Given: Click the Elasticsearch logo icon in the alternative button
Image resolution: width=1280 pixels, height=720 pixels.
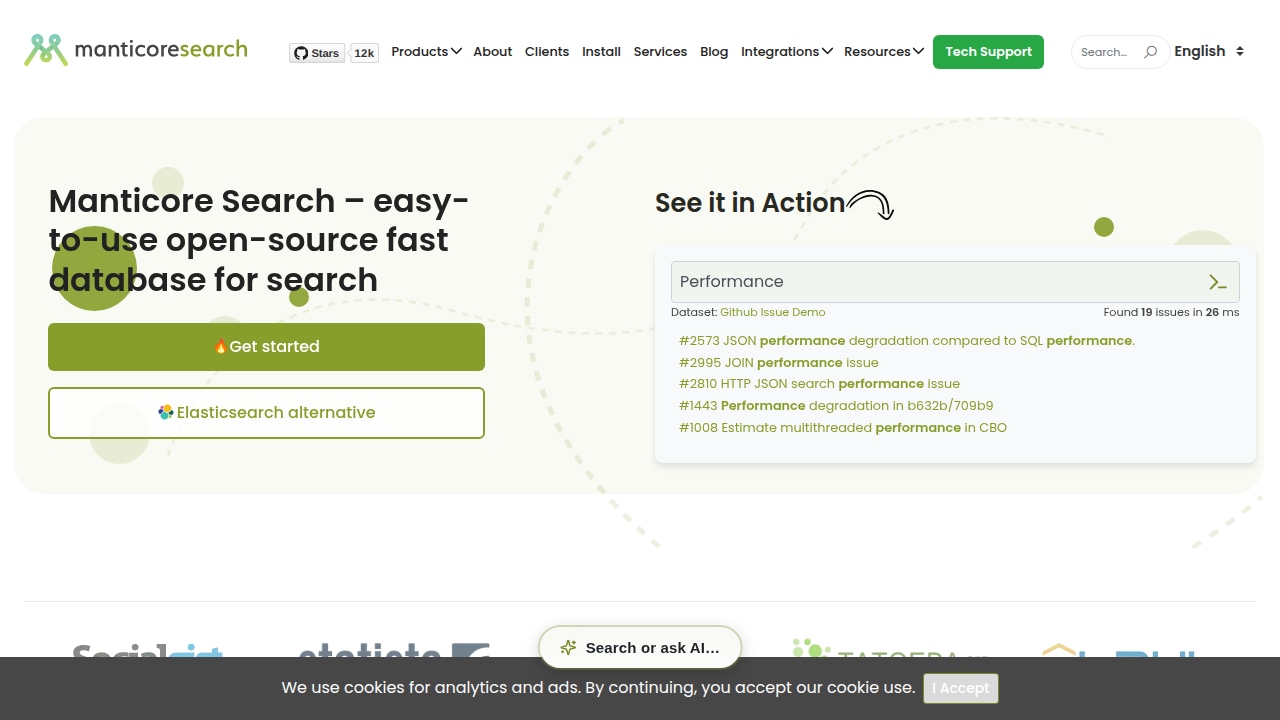Looking at the screenshot, I should 166,412.
